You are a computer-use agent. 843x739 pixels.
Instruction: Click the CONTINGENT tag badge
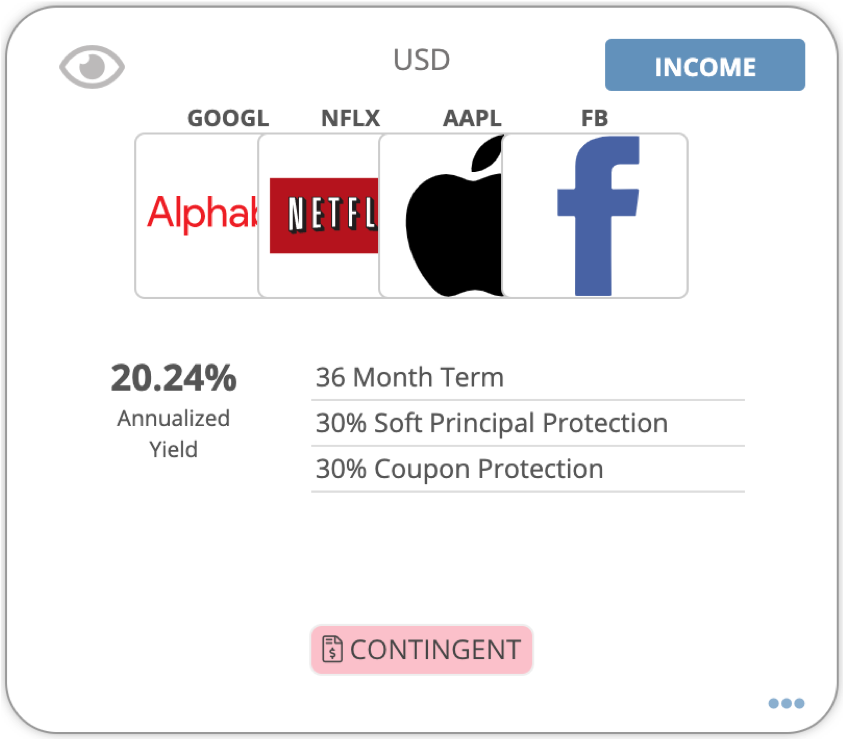422,649
